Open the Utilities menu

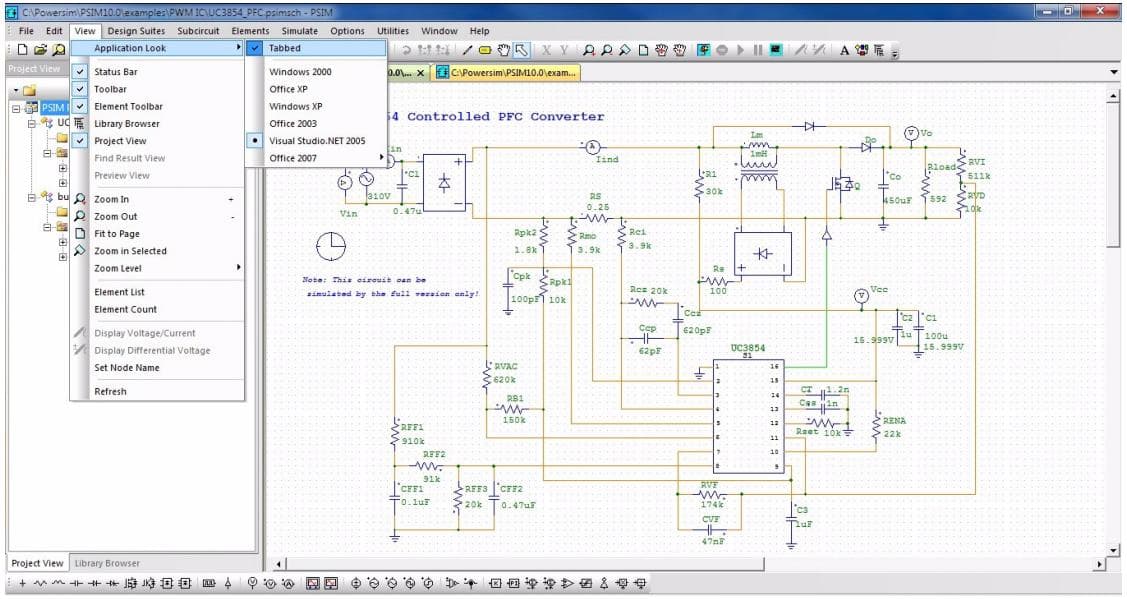pyautogui.click(x=393, y=31)
